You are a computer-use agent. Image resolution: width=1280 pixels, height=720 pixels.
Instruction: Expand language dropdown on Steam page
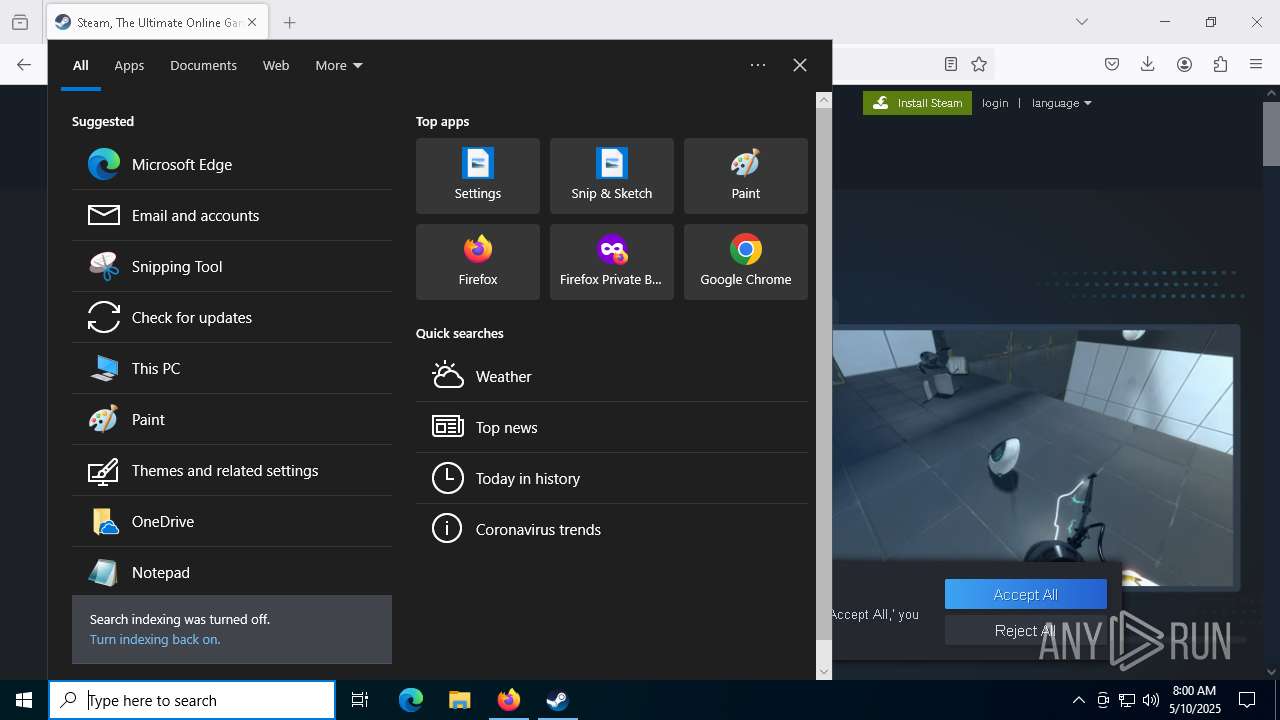pos(1061,103)
